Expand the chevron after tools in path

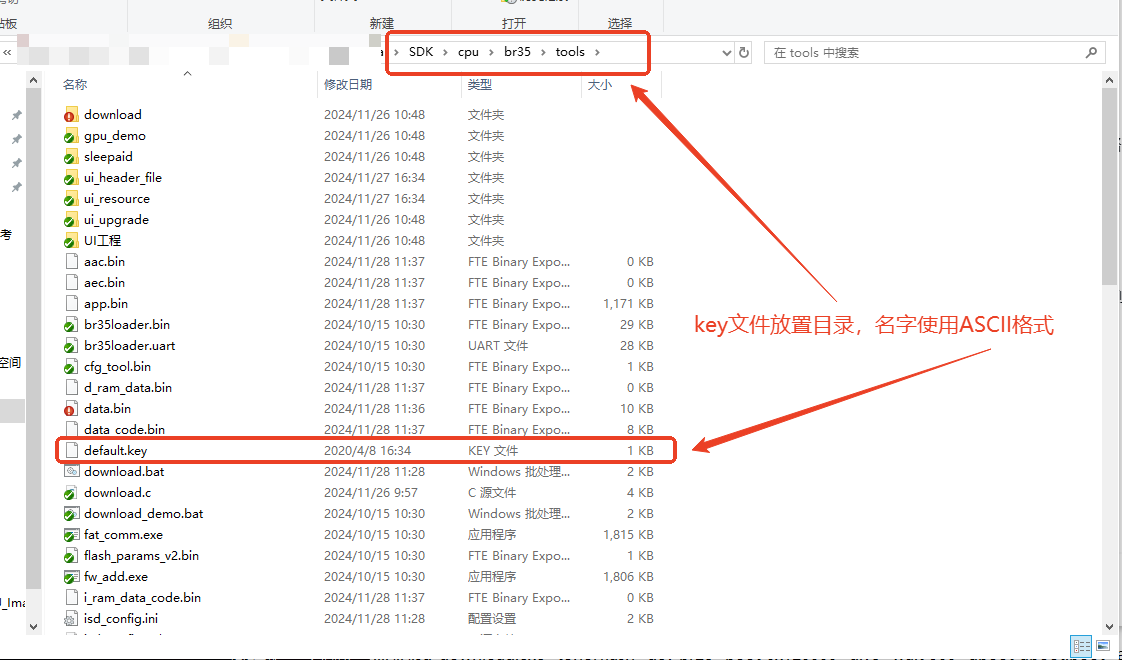click(597, 52)
